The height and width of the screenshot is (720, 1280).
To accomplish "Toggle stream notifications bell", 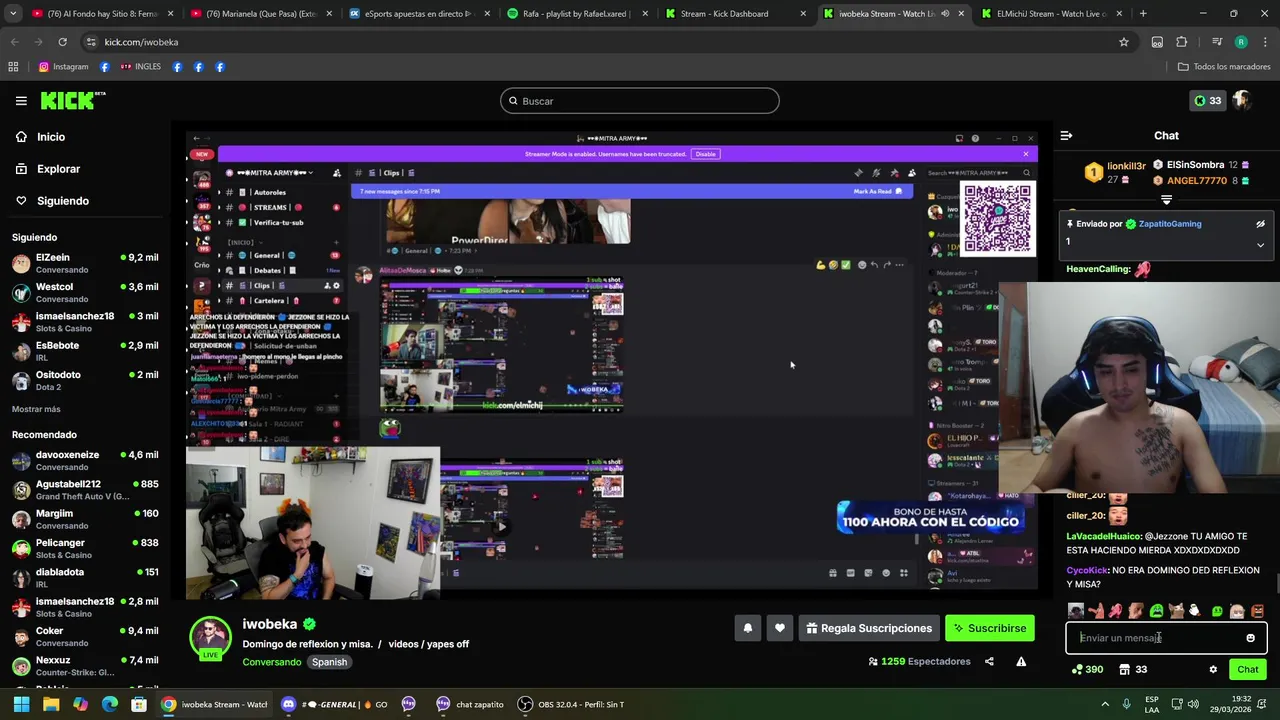I will [747, 628].
